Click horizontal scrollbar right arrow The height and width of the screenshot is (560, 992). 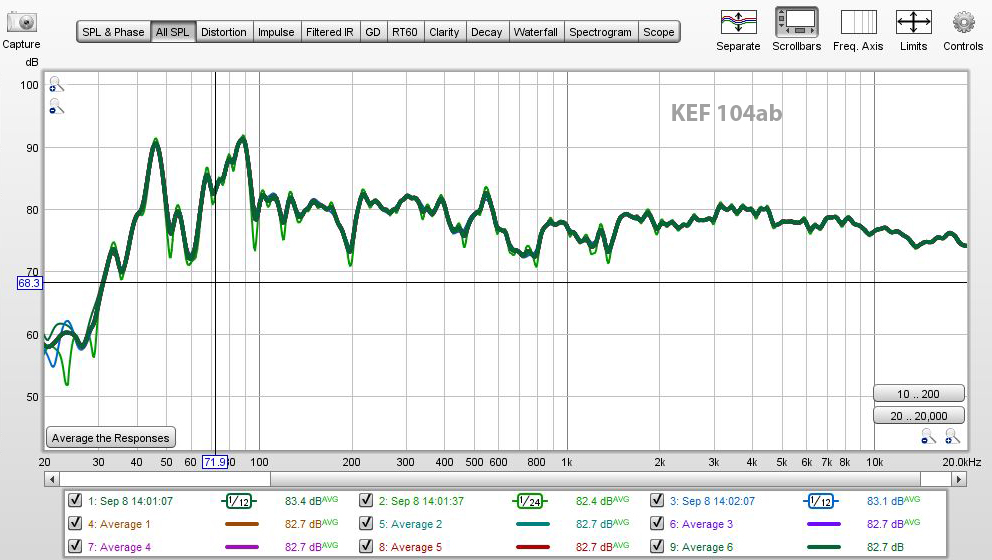pyautogui.click(x=960, y=479)
